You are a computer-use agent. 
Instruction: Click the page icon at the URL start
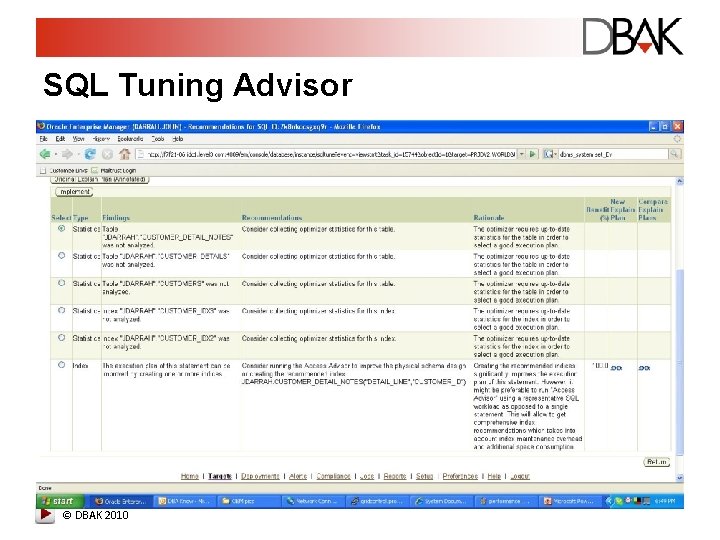[141, 154]
